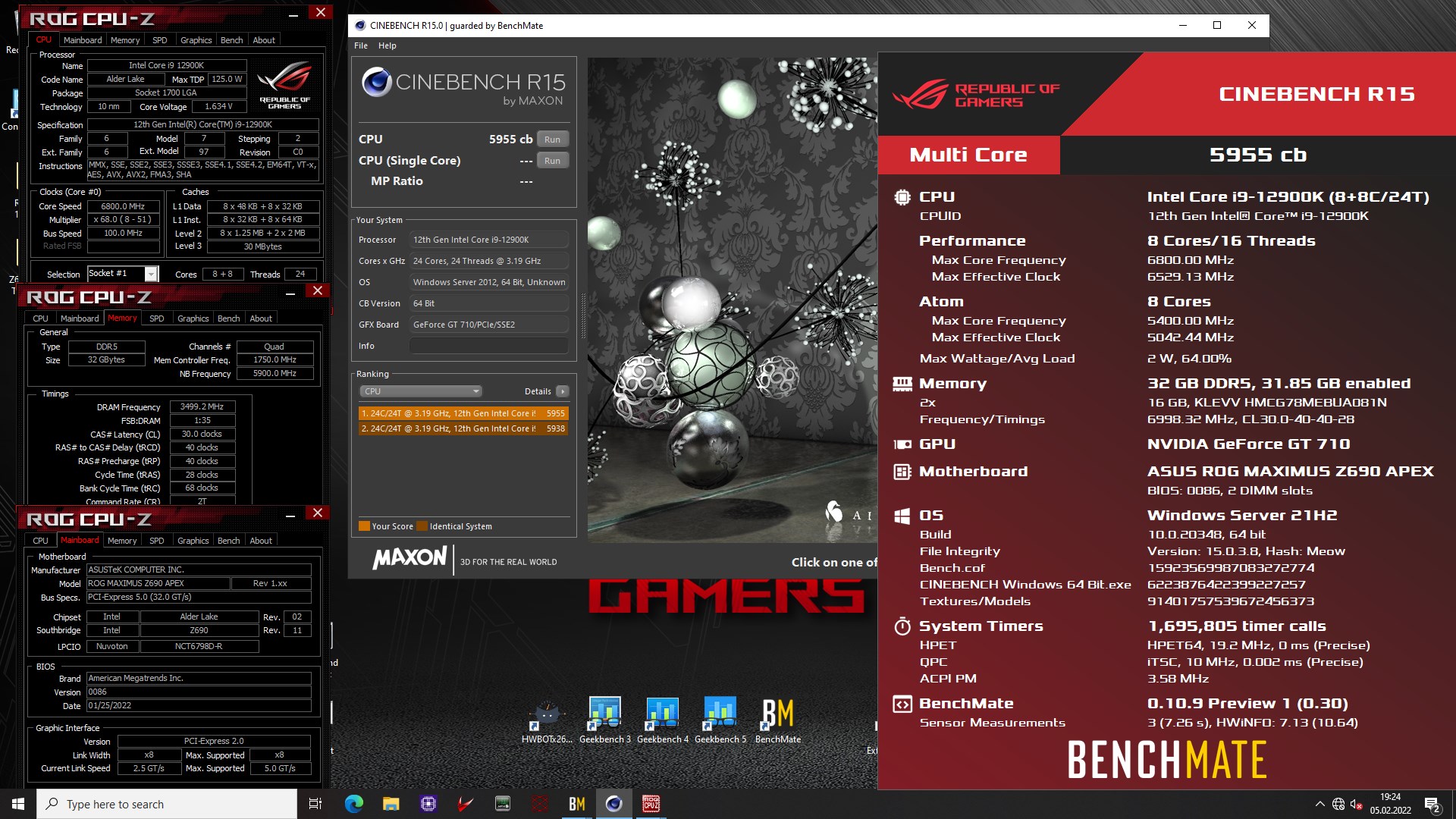This screenshot has width=1456, height=819.
Task: Click the network status tray icon
Action: click(1338, 804)
